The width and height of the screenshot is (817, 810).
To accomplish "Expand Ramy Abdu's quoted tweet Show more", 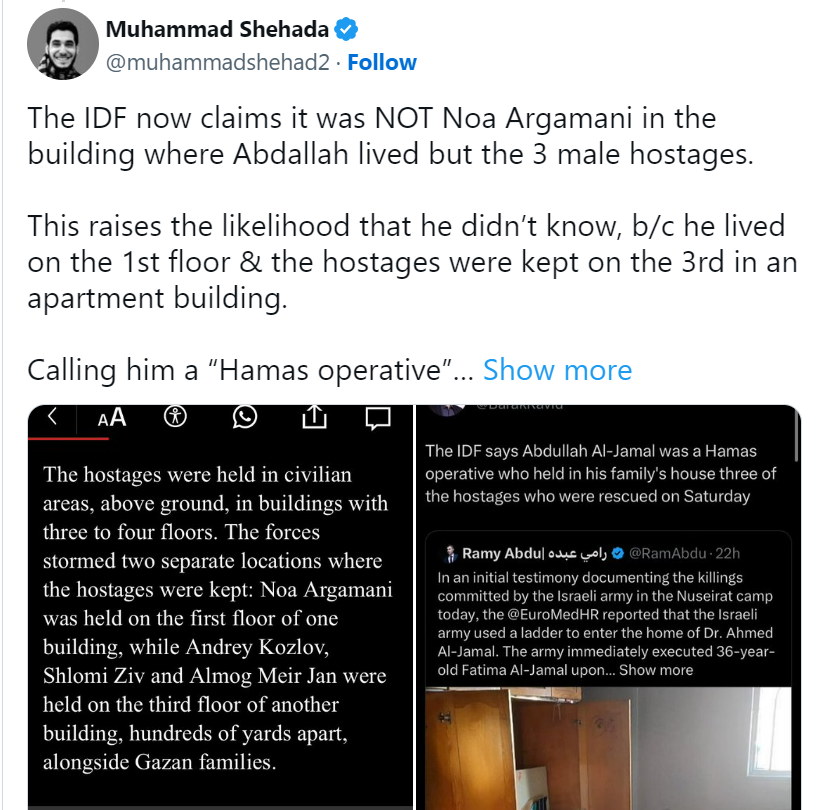I will (x=656, y=670).
